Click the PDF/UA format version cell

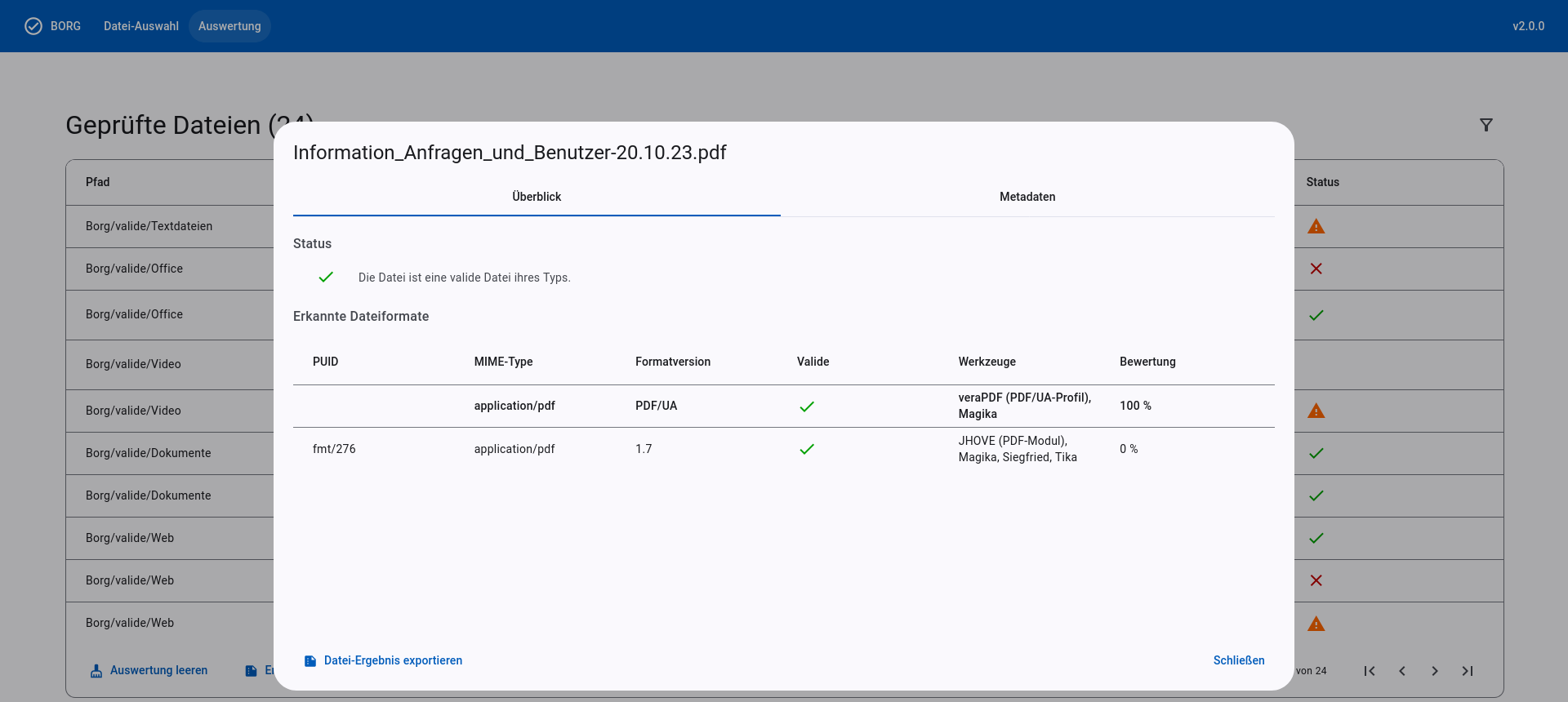[656, 406]
